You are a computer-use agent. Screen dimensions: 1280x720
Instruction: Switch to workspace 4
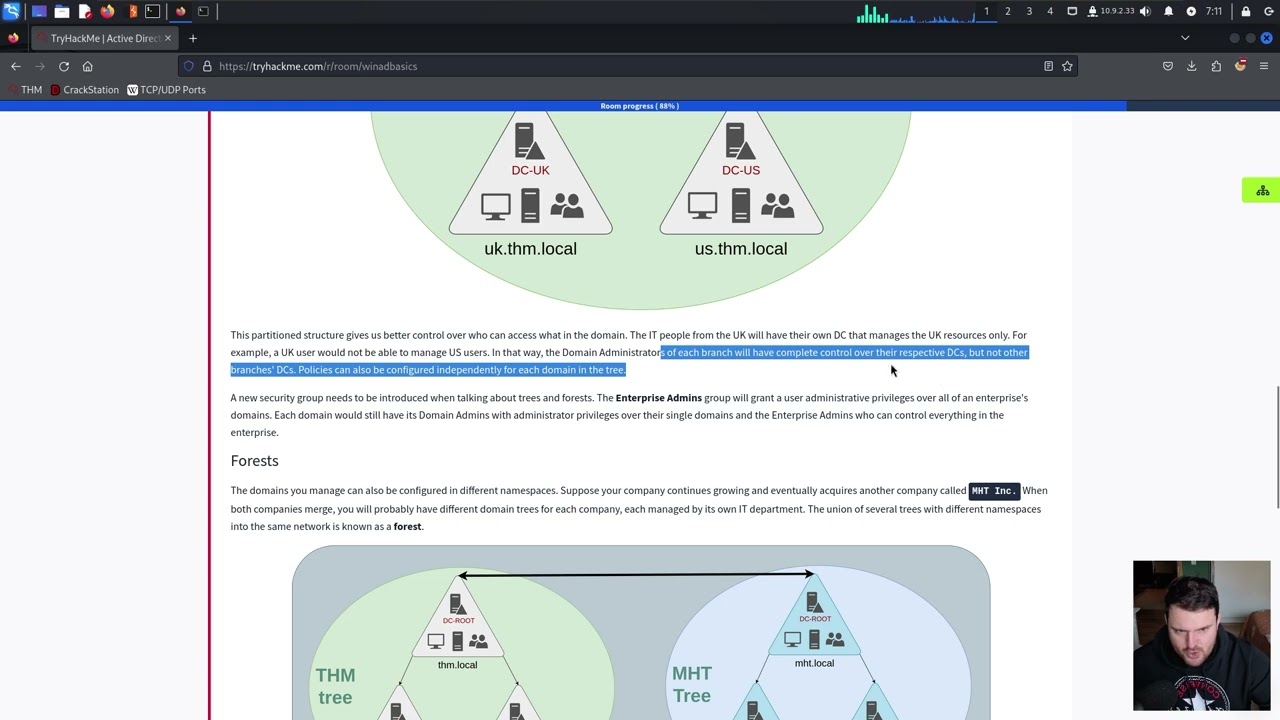click(1050, 11)
